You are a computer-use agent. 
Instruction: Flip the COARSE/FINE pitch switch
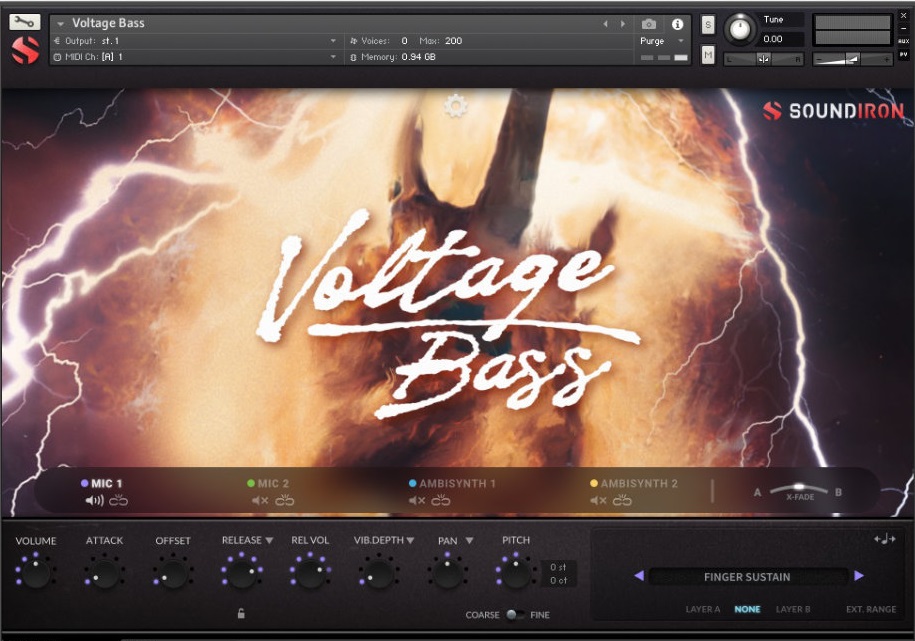click(x=514, y=615)
